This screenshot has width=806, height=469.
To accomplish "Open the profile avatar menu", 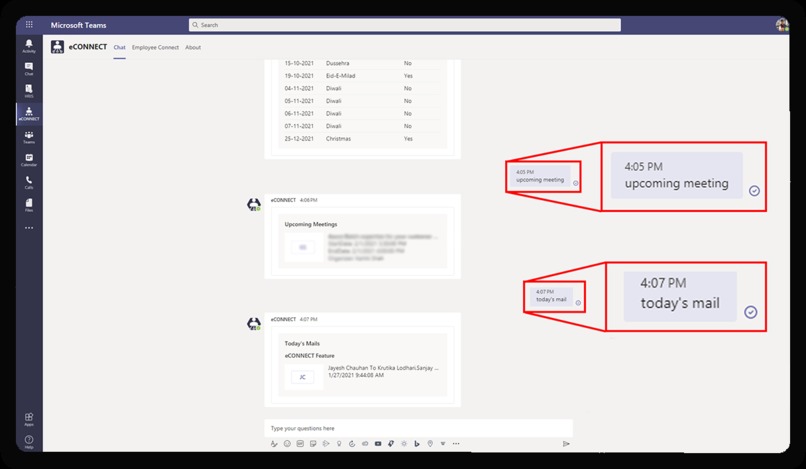I will click(x=782, y=25).
